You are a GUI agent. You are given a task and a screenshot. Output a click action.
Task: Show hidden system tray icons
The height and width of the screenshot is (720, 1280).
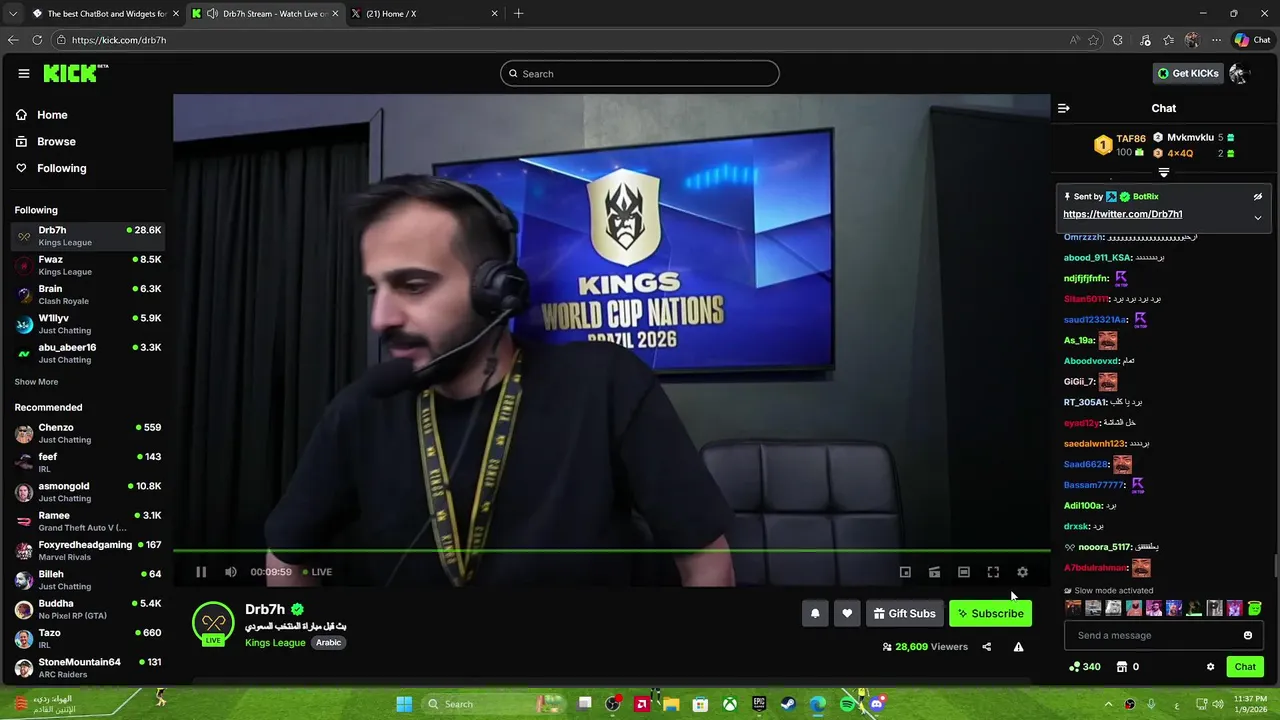pos(1108,704)
